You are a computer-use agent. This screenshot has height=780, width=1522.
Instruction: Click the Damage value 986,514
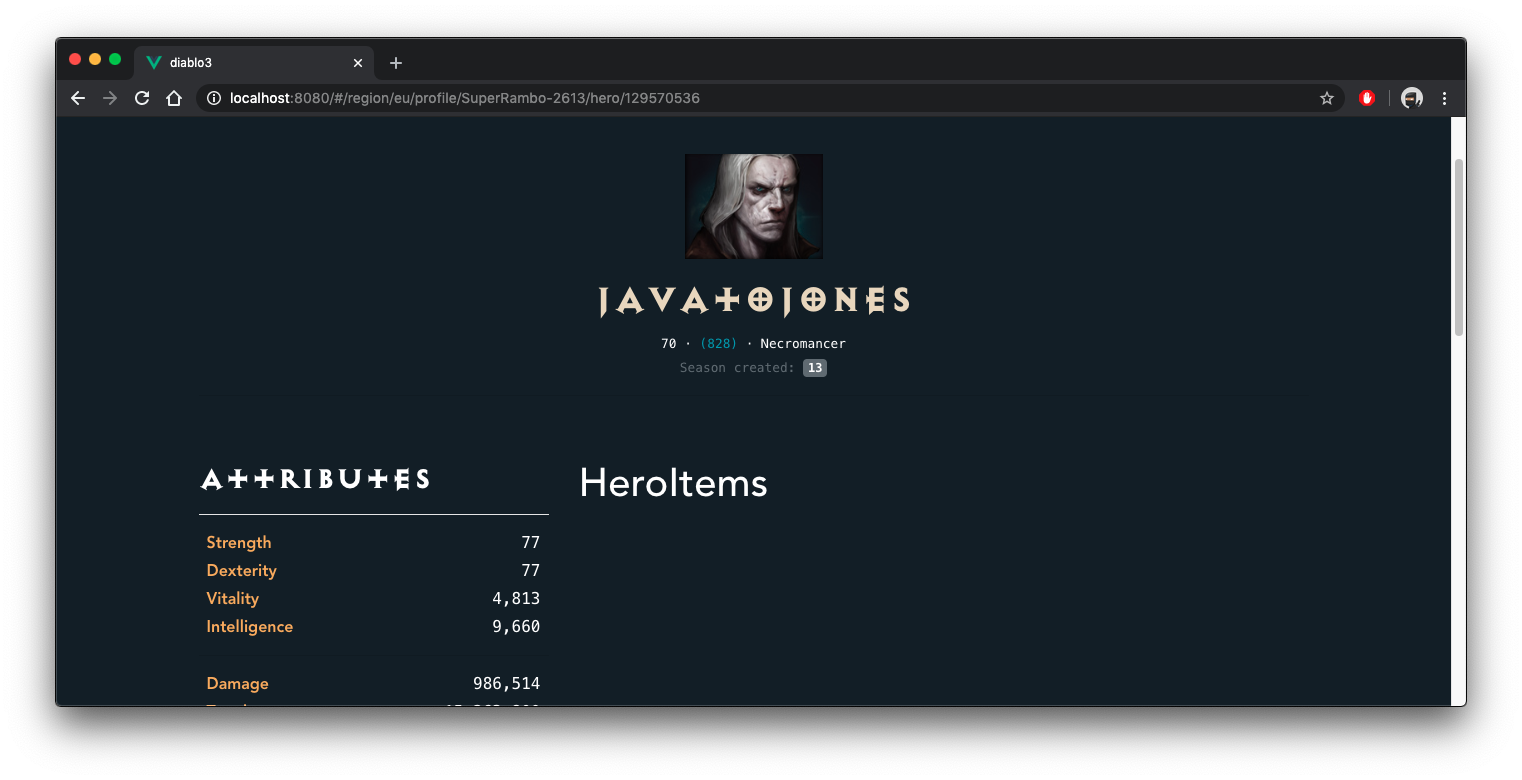pyautogui.click(x=507, y=683)
